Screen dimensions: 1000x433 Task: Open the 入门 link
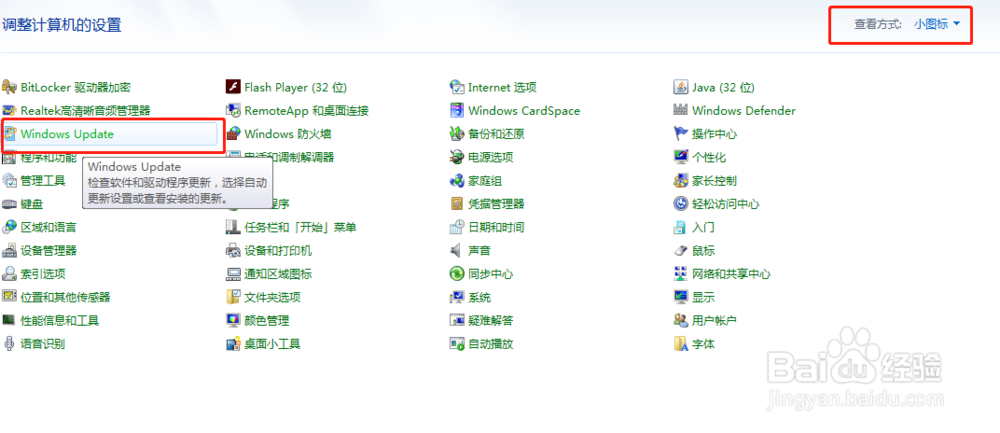703,227
